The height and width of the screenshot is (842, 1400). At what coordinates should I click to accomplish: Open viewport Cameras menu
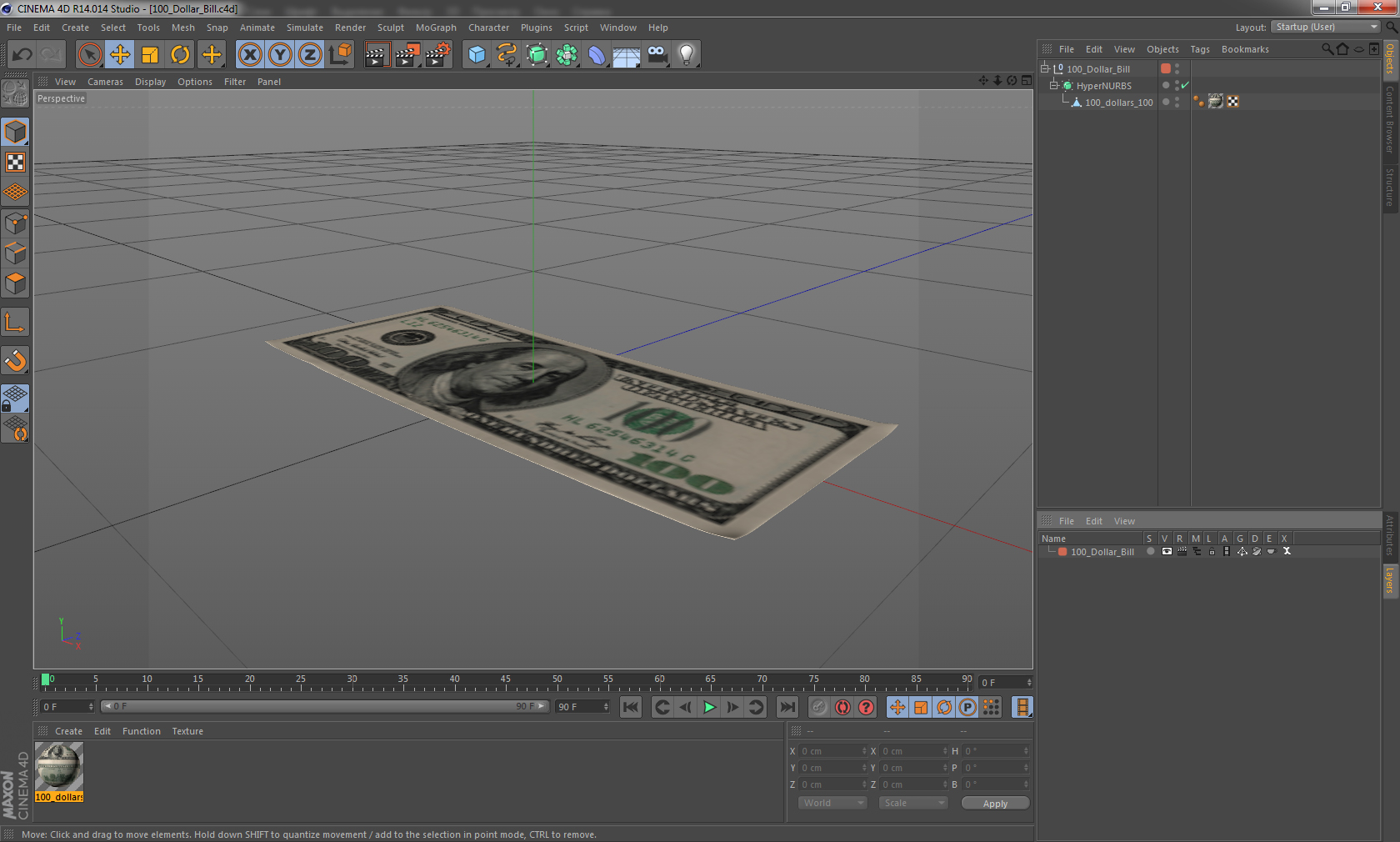click(x=105, y=82)
